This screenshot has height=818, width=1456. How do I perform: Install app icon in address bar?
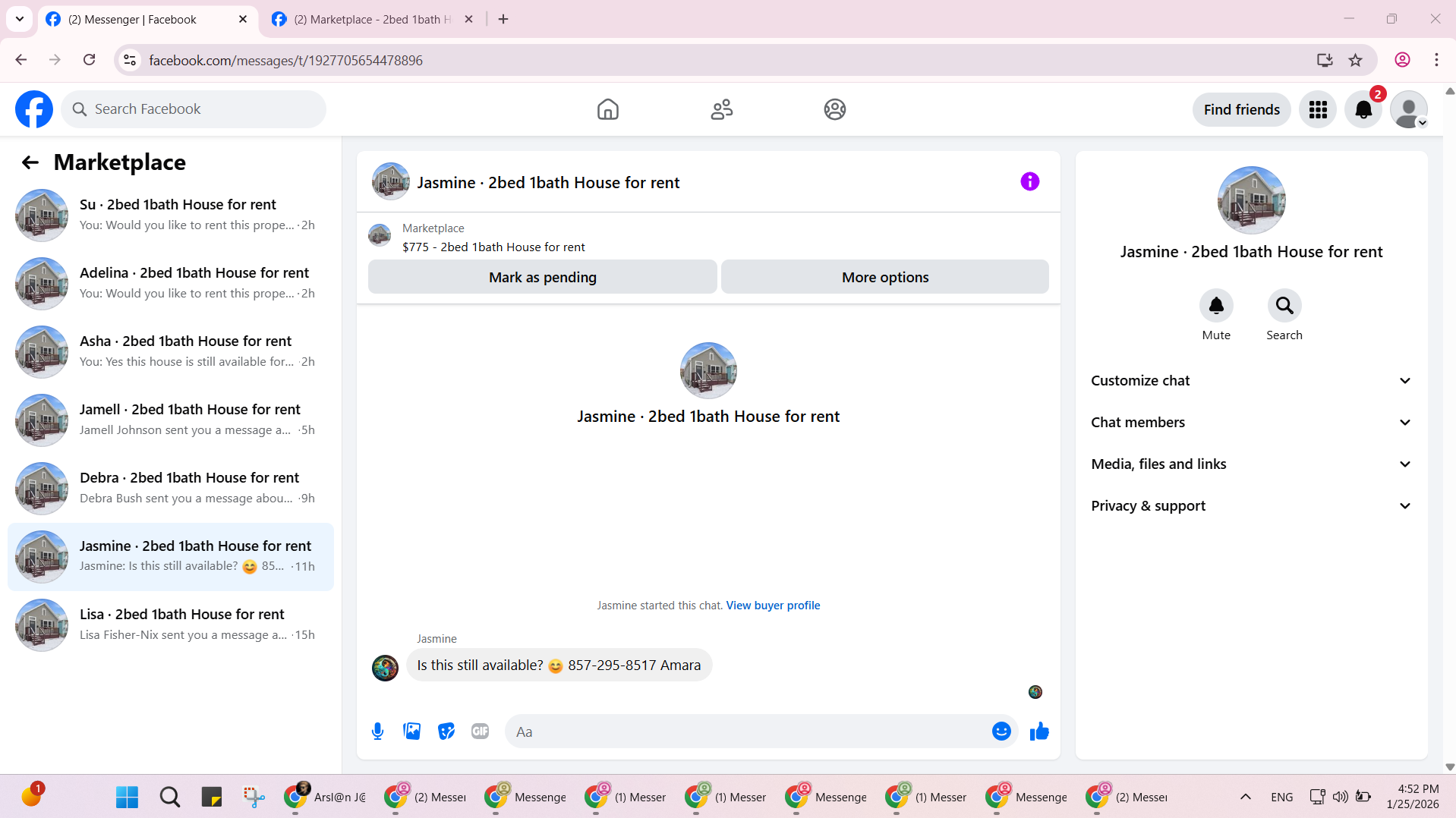1325,60
